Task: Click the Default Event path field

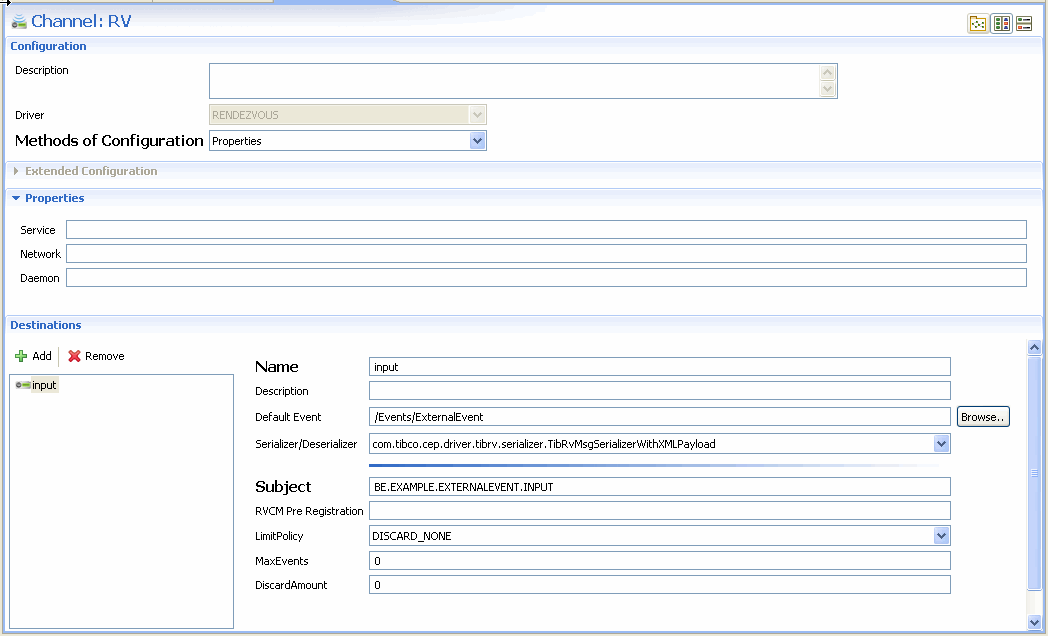Action: pos(660,417)
